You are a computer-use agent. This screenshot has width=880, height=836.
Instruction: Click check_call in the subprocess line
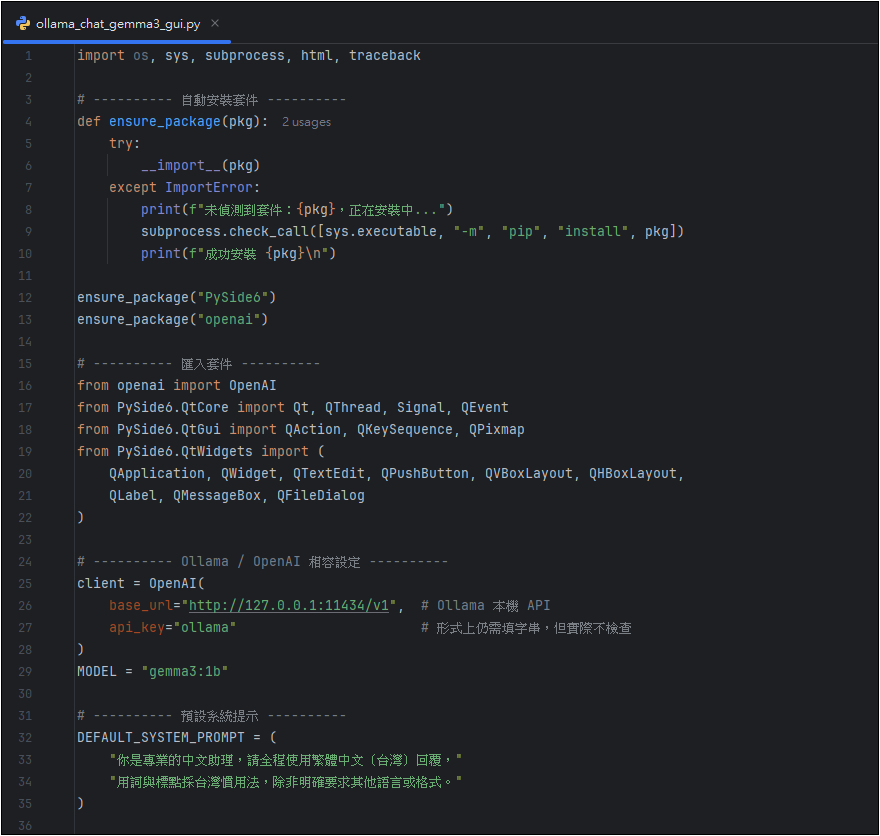pyautogui.click(x=272, y=232)
